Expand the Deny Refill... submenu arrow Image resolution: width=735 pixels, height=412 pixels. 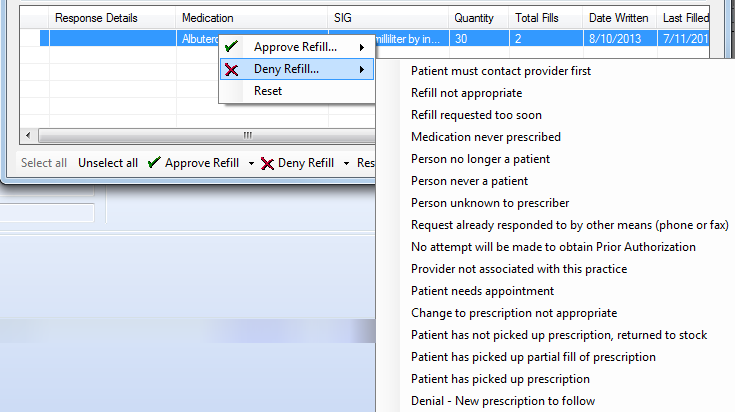[362, 69]
